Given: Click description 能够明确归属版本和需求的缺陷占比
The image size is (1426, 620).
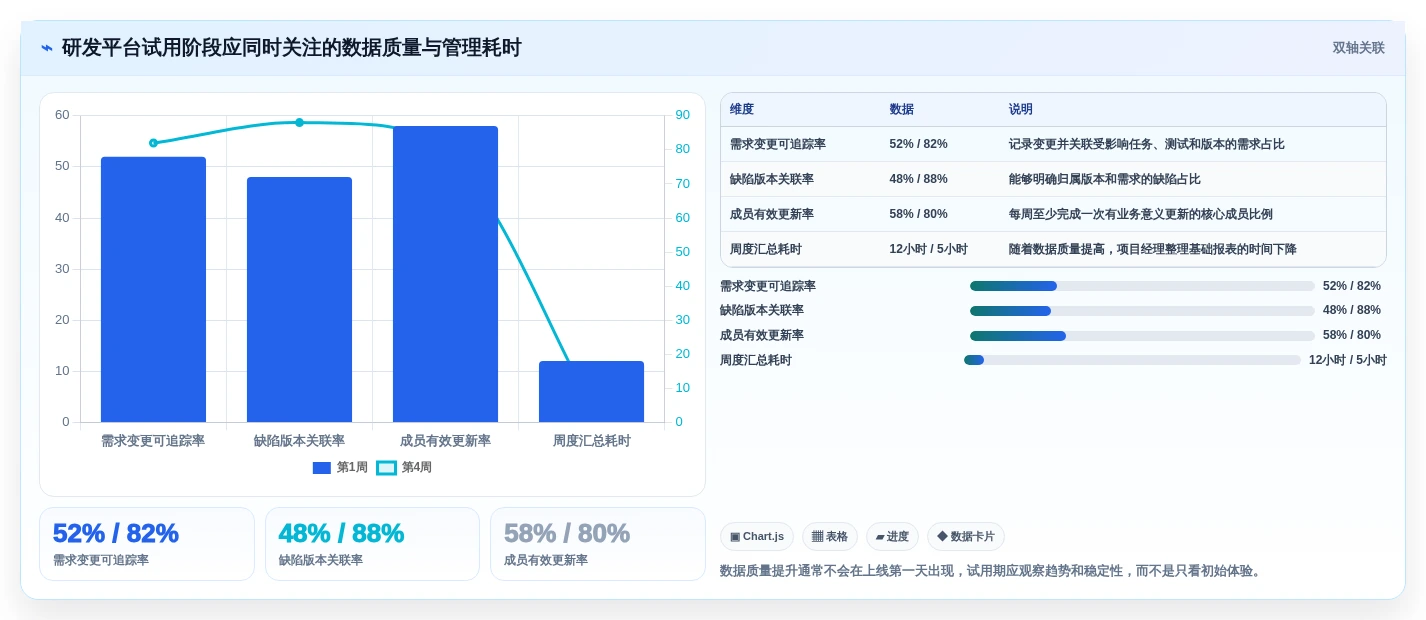Looking at the screenshot, I should point(1104,179).
